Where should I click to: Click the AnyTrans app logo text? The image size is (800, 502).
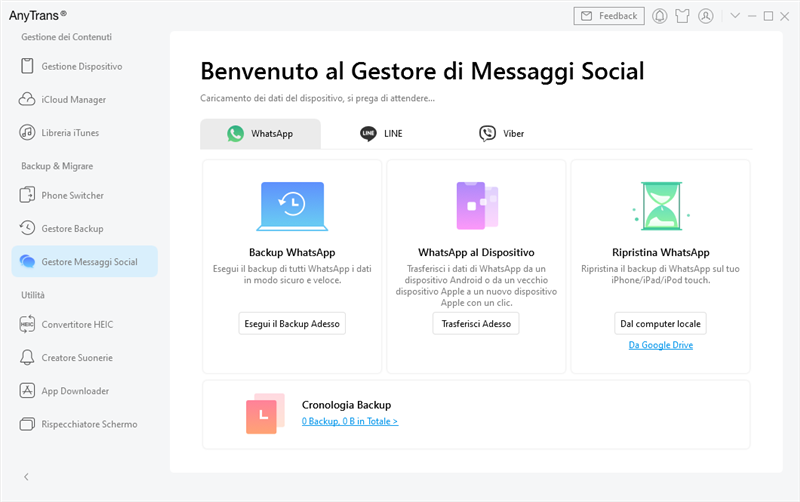pyautogui.click(x=38, y=15)
